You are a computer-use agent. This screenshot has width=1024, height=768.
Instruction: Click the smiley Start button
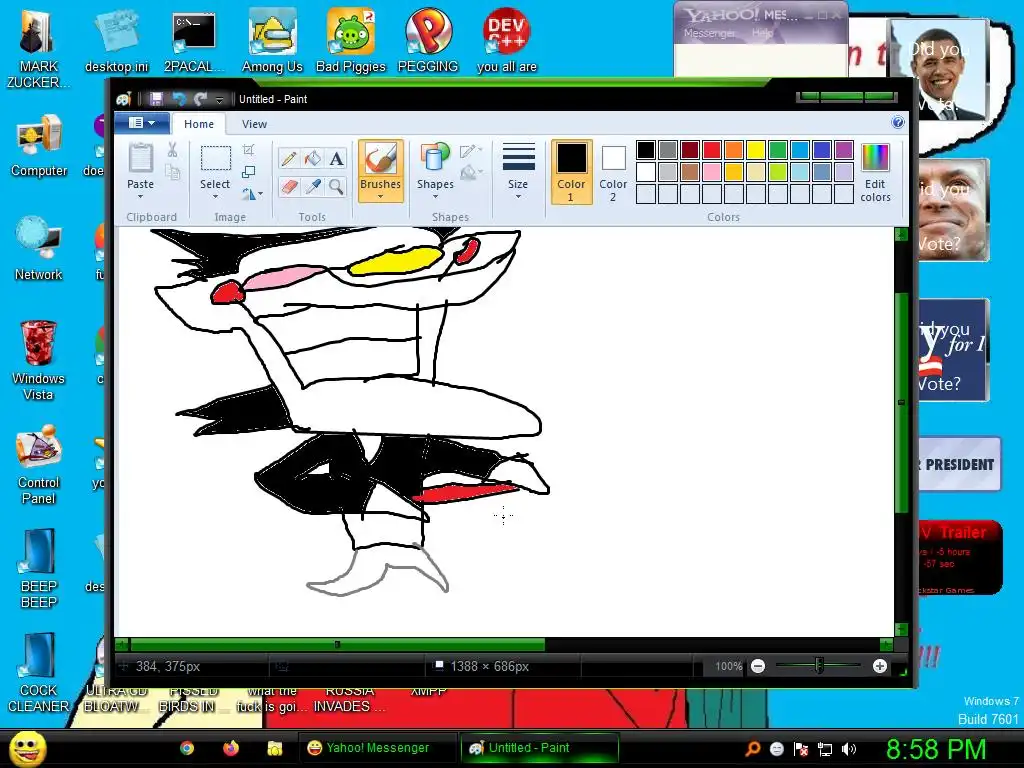(x=27, y=748)
